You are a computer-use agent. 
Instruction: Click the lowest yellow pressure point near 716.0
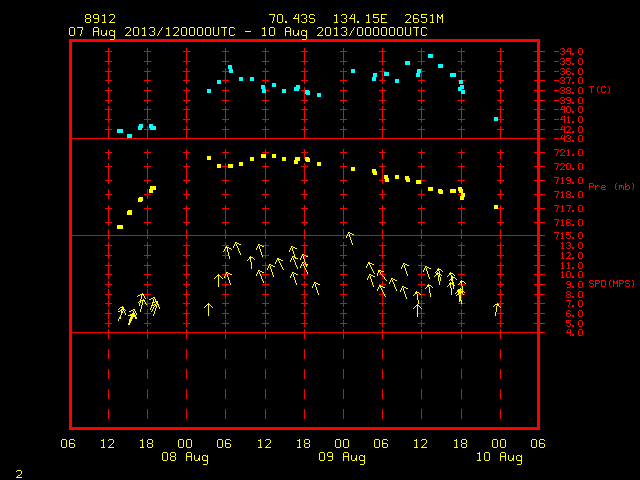120,227
